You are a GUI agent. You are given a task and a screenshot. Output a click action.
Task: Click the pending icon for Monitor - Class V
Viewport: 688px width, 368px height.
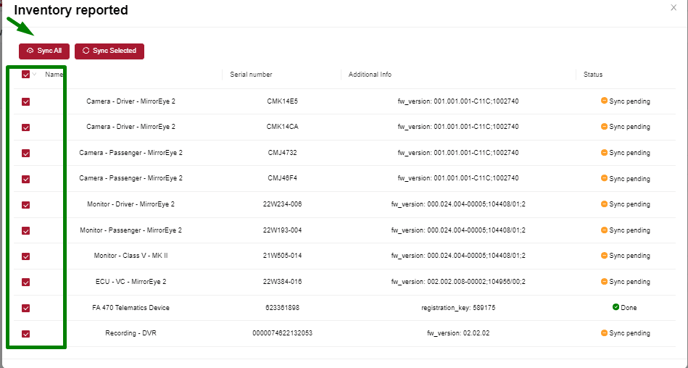coord(604,255)
